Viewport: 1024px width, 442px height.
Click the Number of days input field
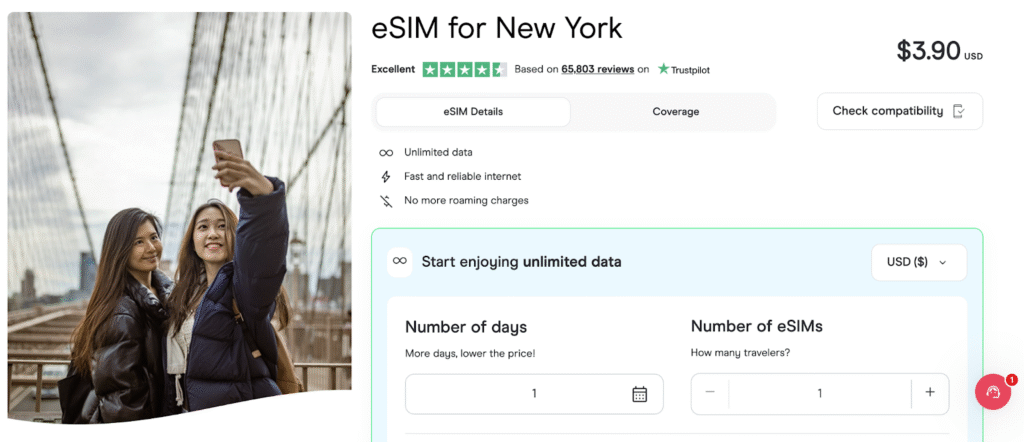pos(520,394)
